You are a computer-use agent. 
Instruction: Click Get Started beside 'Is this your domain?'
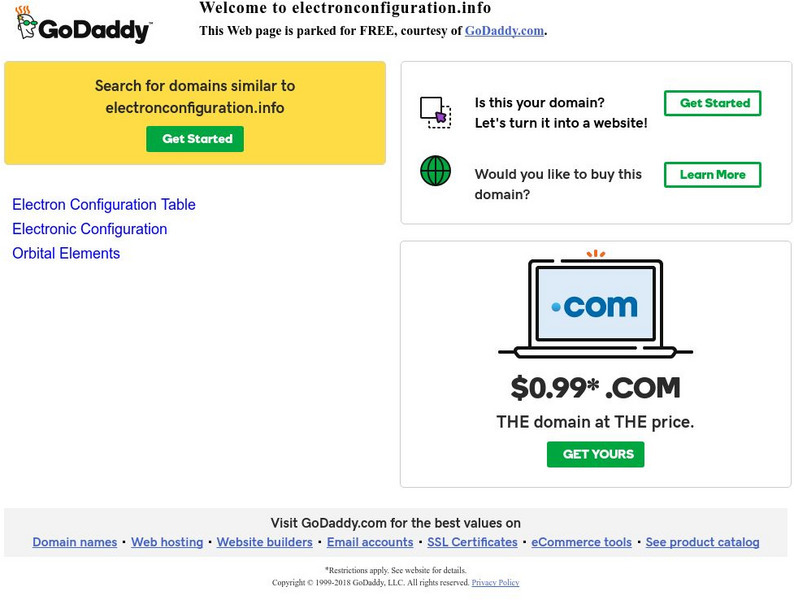point(713,103)
